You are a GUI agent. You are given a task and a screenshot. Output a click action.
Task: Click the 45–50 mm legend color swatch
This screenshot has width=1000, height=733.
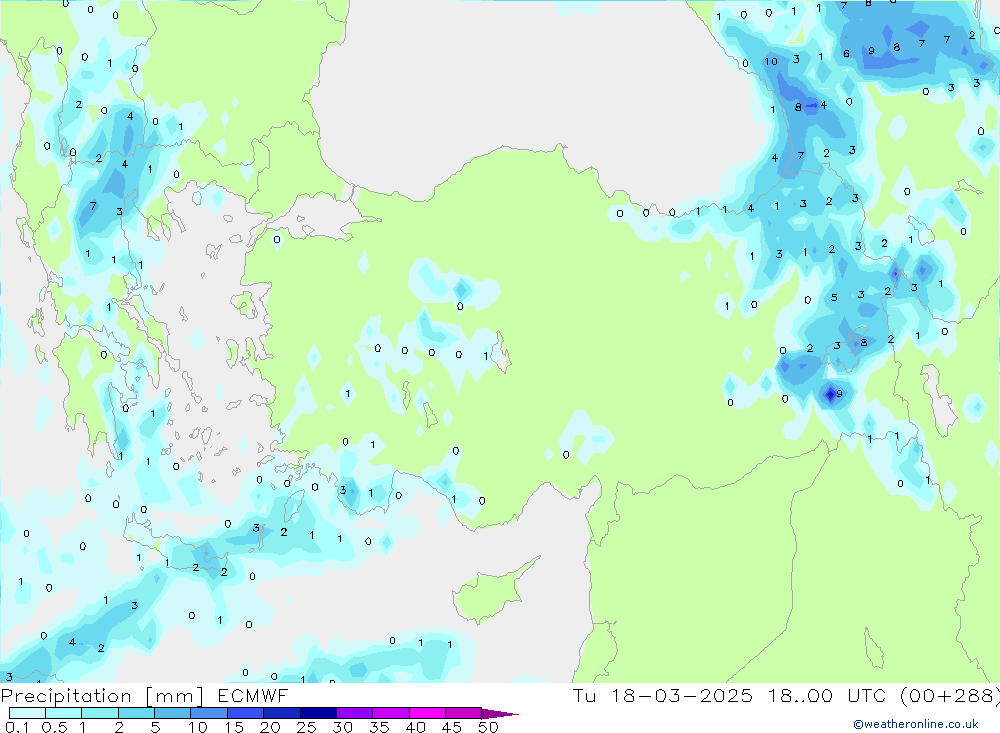[x=464, y=713]
